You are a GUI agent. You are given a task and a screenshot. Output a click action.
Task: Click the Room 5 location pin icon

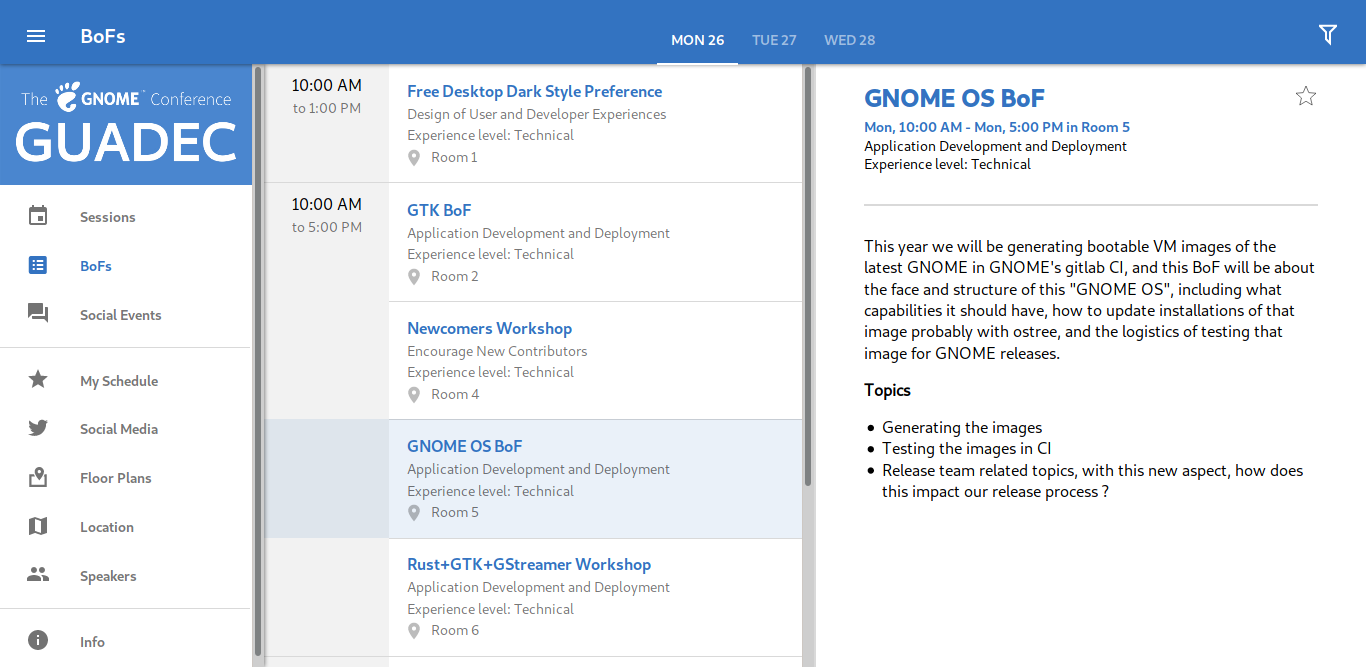point(414,512)
